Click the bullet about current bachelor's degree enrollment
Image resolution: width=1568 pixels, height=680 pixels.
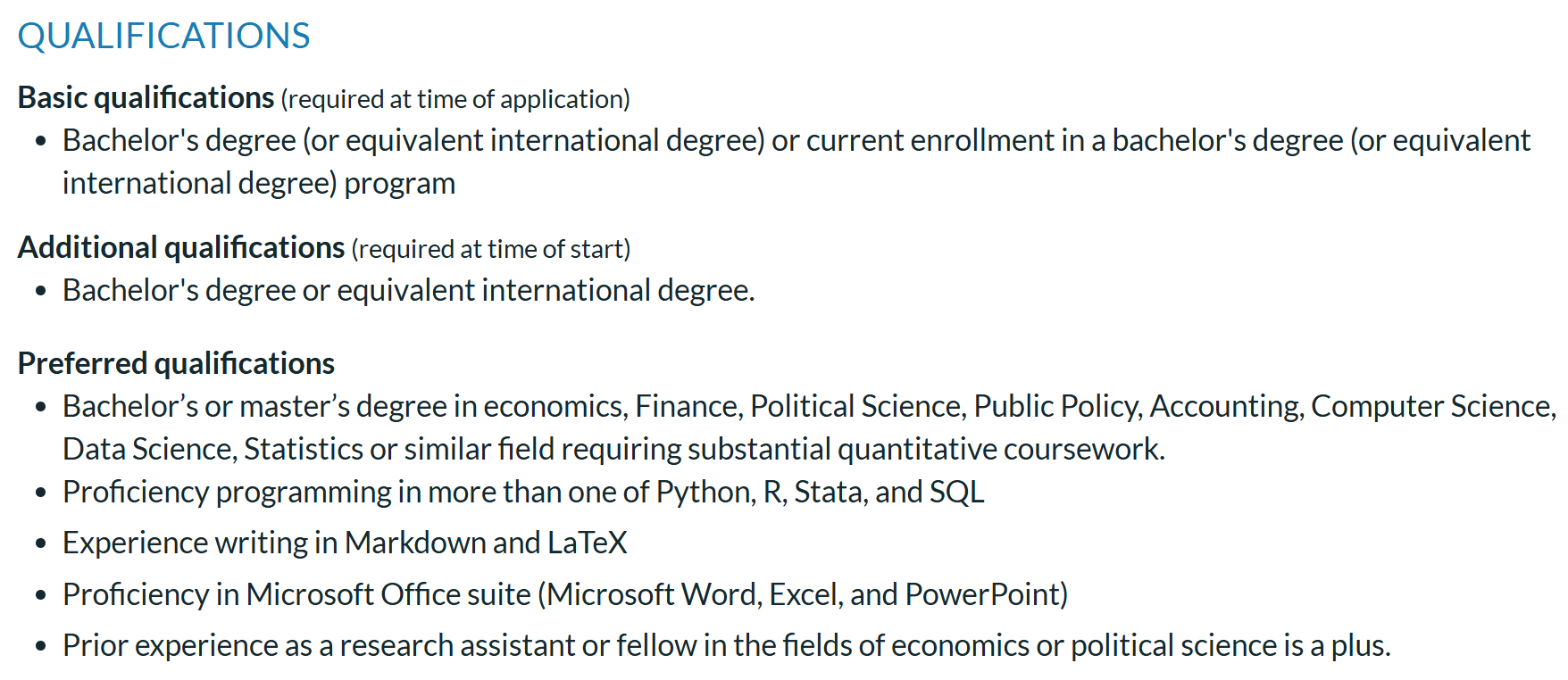click(x=795, y=141)
